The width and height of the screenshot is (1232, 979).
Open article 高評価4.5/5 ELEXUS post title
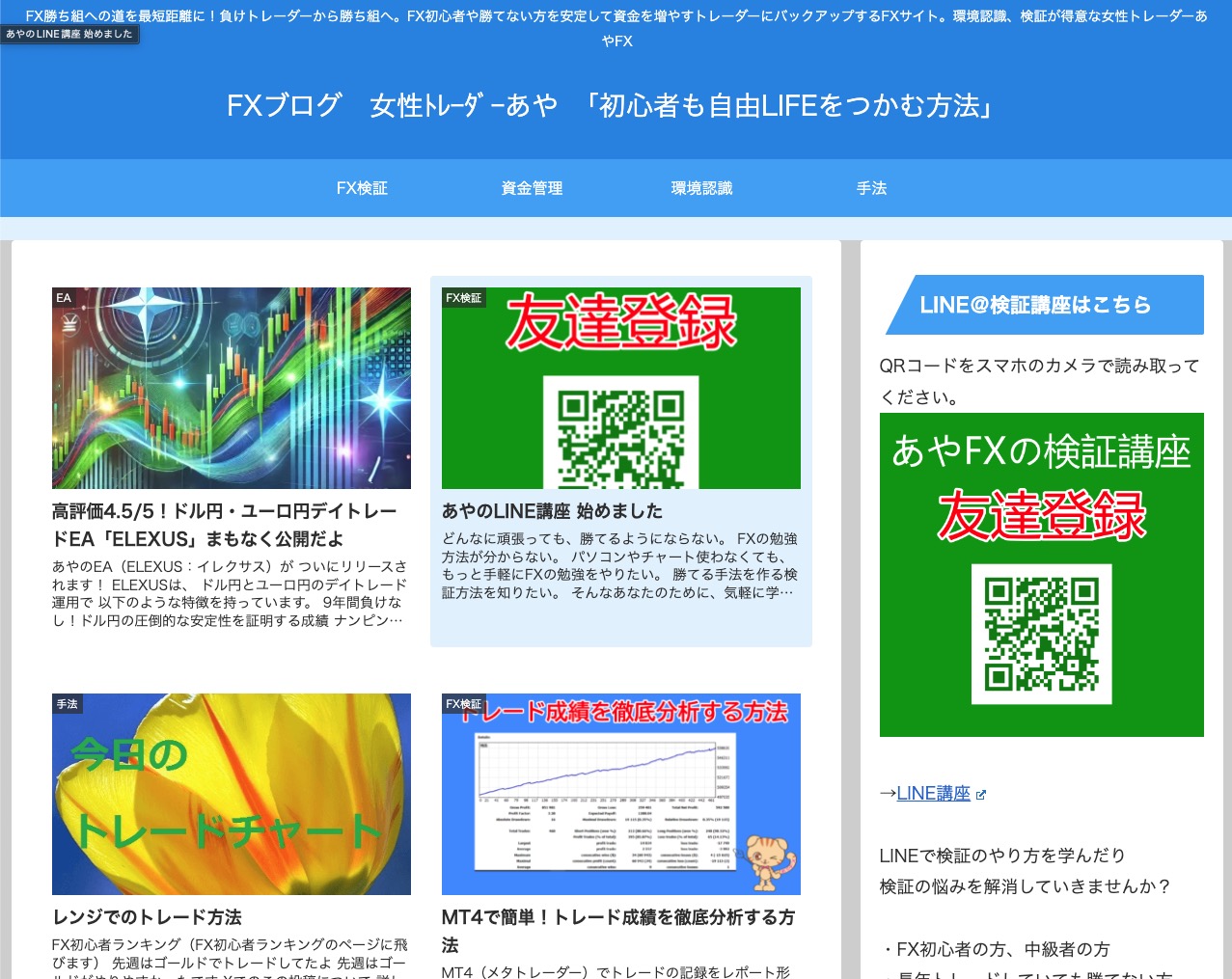tap(225, 525)
